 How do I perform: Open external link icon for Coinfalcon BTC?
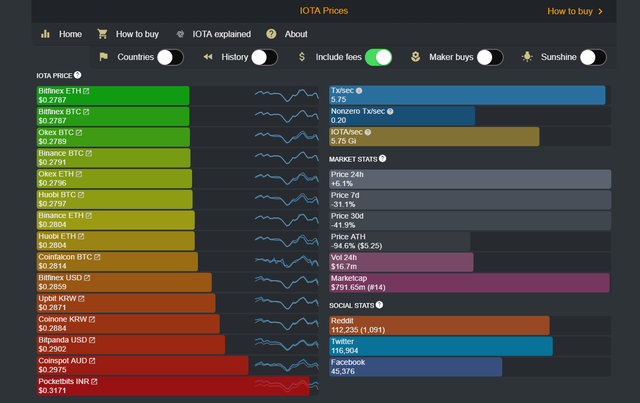(97, 257)
